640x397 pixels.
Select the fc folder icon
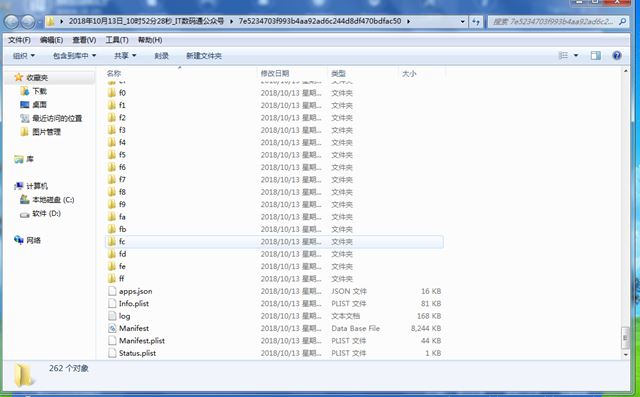(111, 241)
